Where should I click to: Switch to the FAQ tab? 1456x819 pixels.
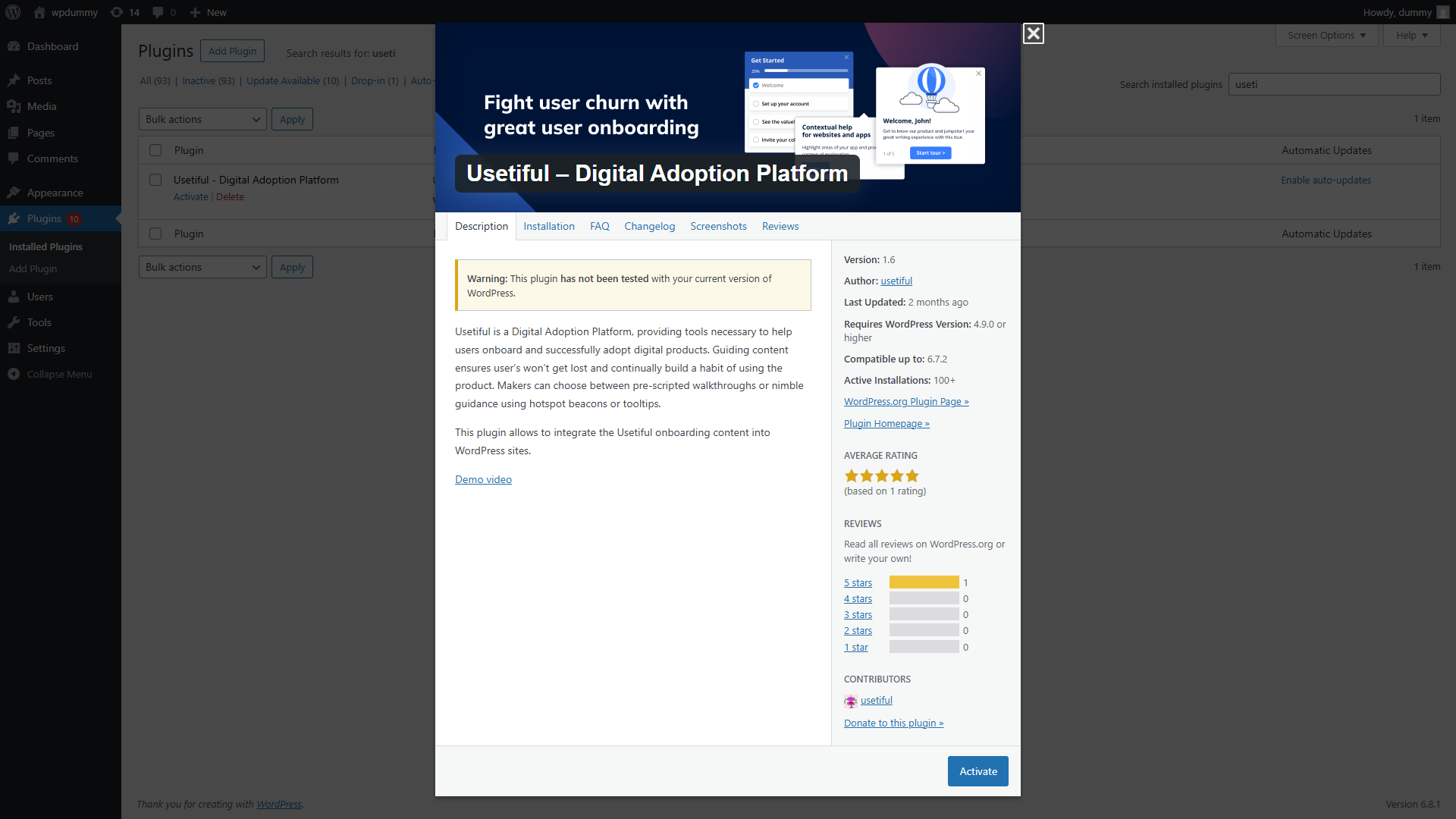coord(600,226)
